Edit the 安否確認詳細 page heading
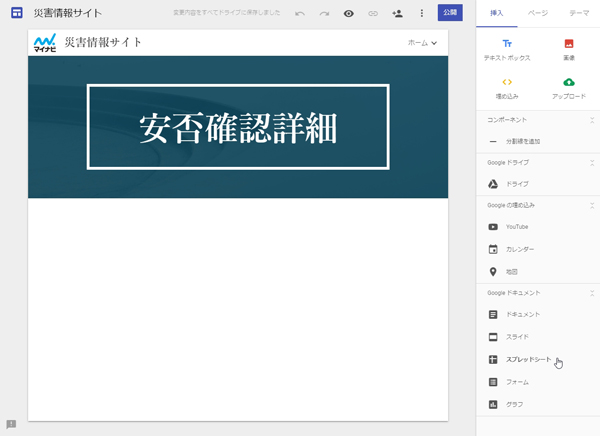600x436 pixels. pos(238,128)
